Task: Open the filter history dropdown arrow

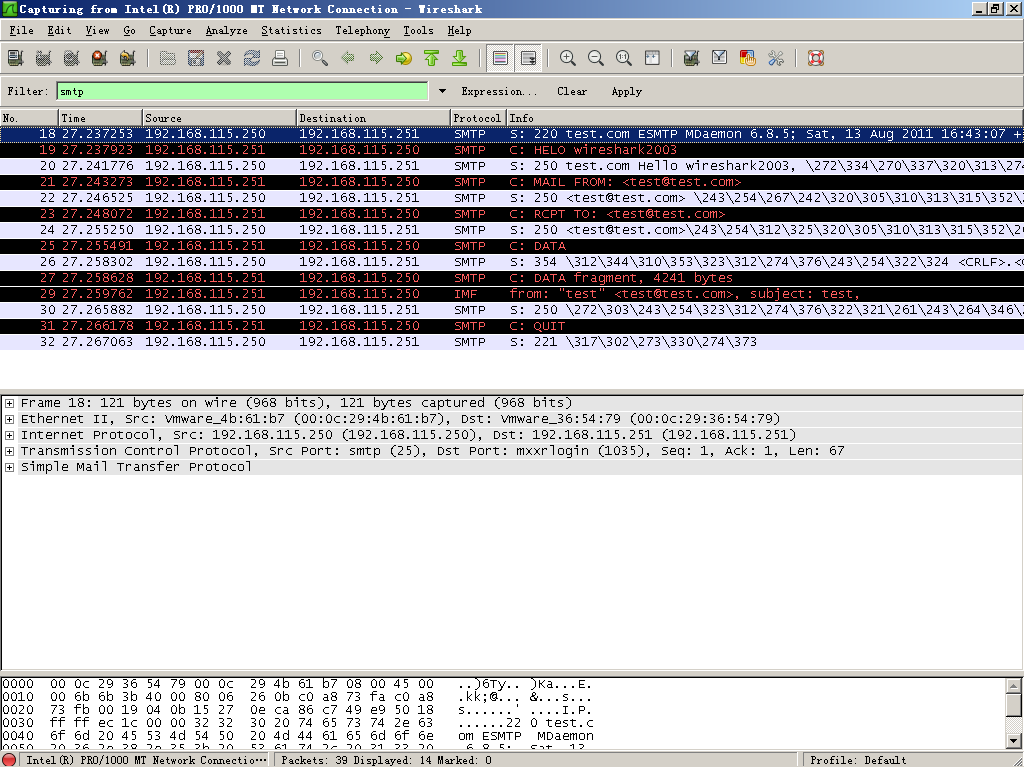Action: [442, 91]
